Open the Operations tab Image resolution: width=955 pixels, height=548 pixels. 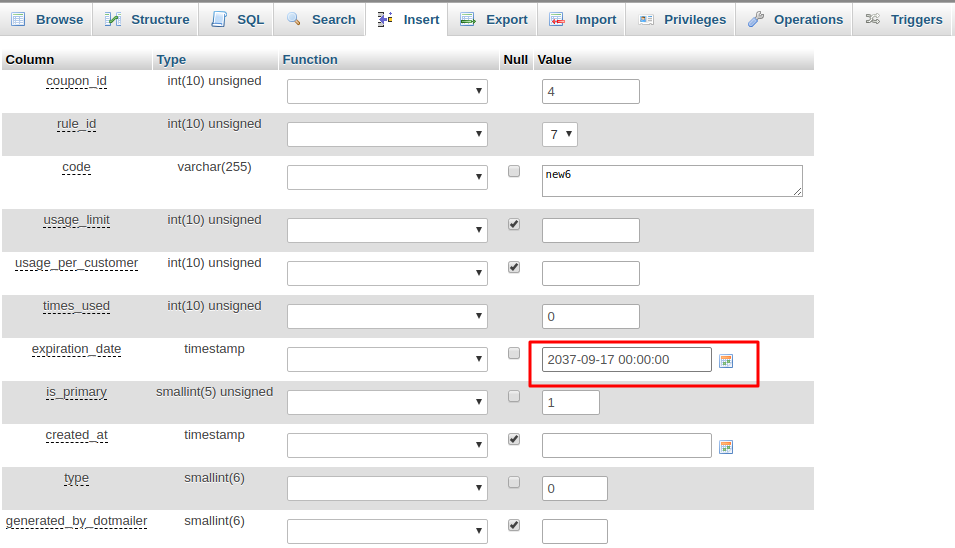(794, 19)
